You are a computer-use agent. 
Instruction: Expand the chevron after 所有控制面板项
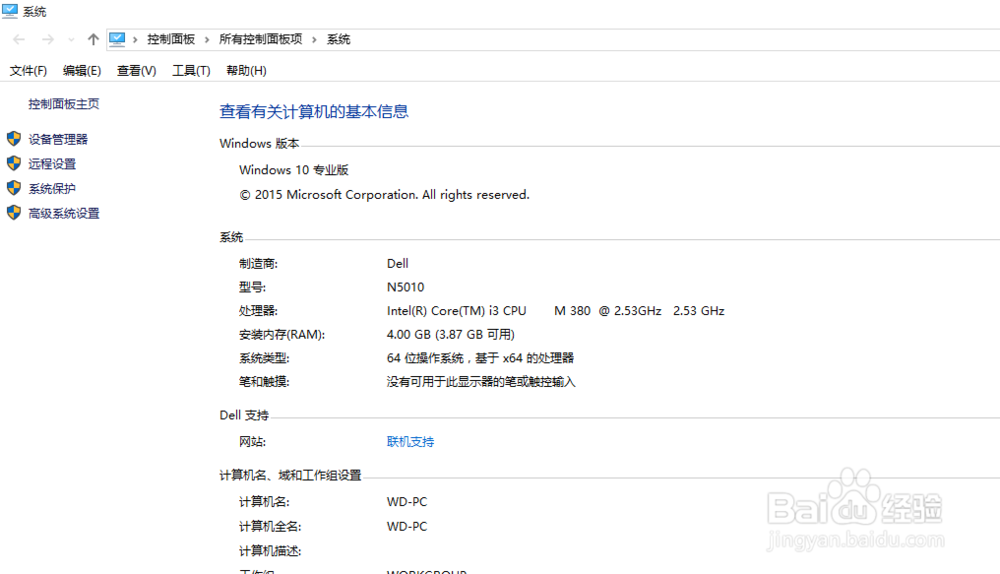(x=314, y=40)
